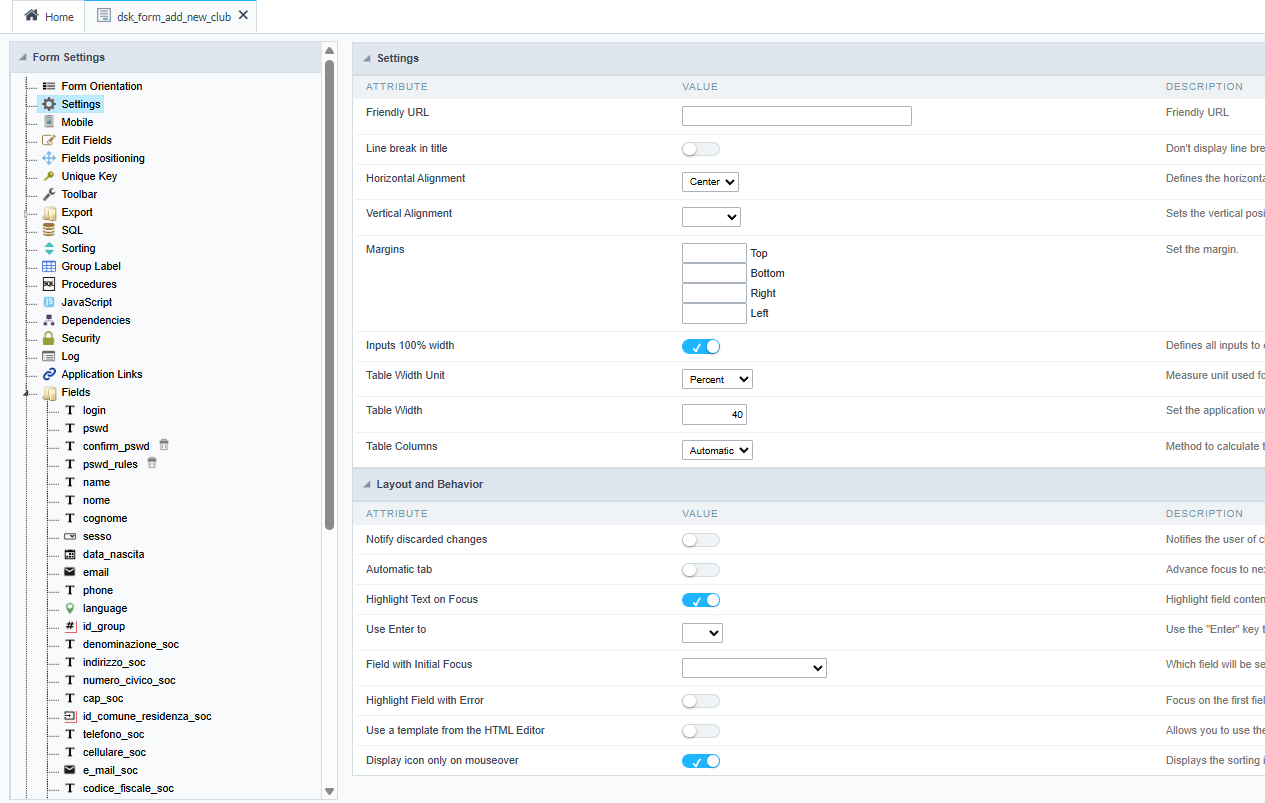Open the Table Width Unit dropdown
1265x803 pixels.
coord(717,379)
